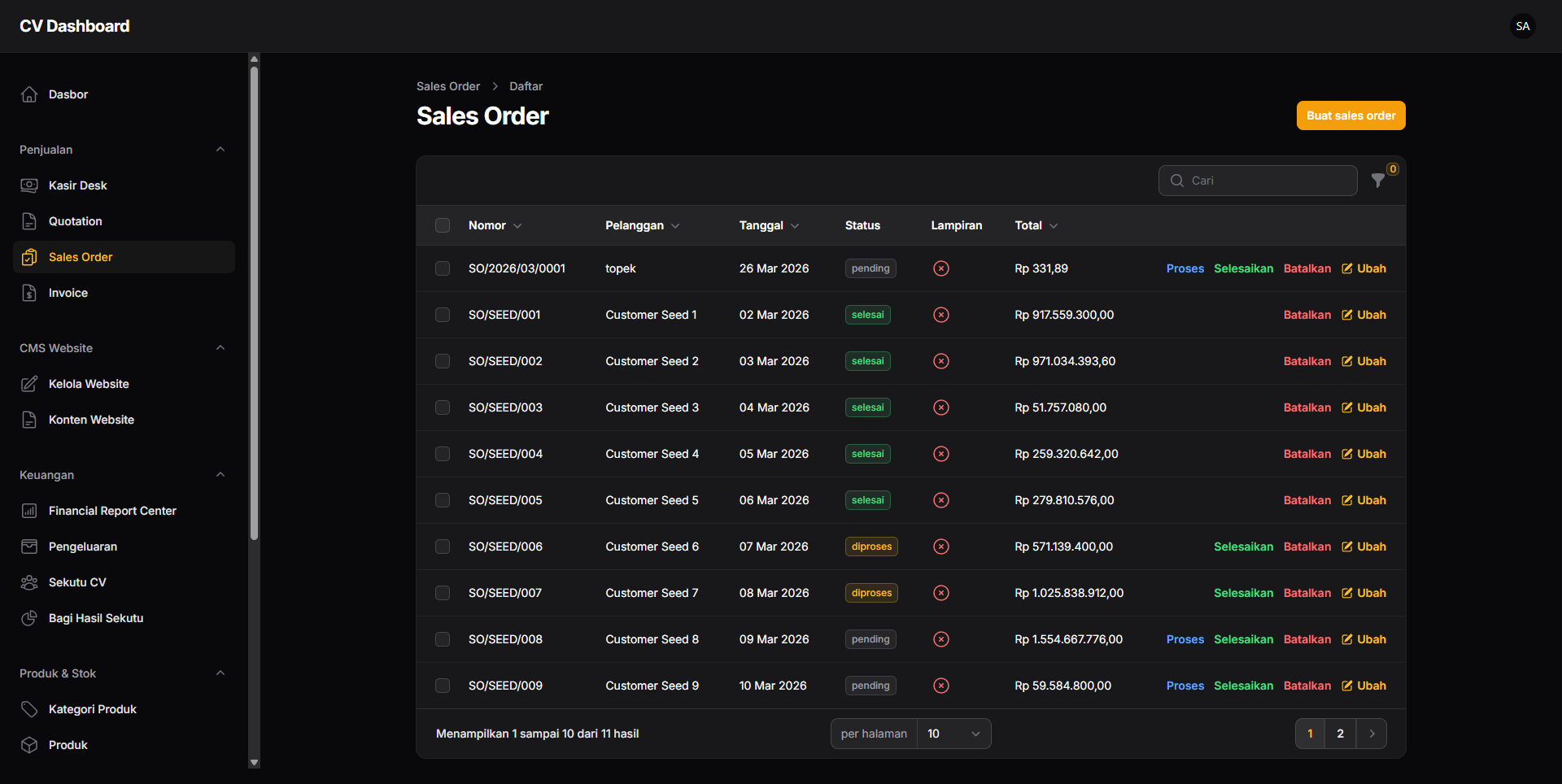Screen dimensions: 1562x784
Task: Open the Financial Report Center chart icon
Action: coord(29,510)
